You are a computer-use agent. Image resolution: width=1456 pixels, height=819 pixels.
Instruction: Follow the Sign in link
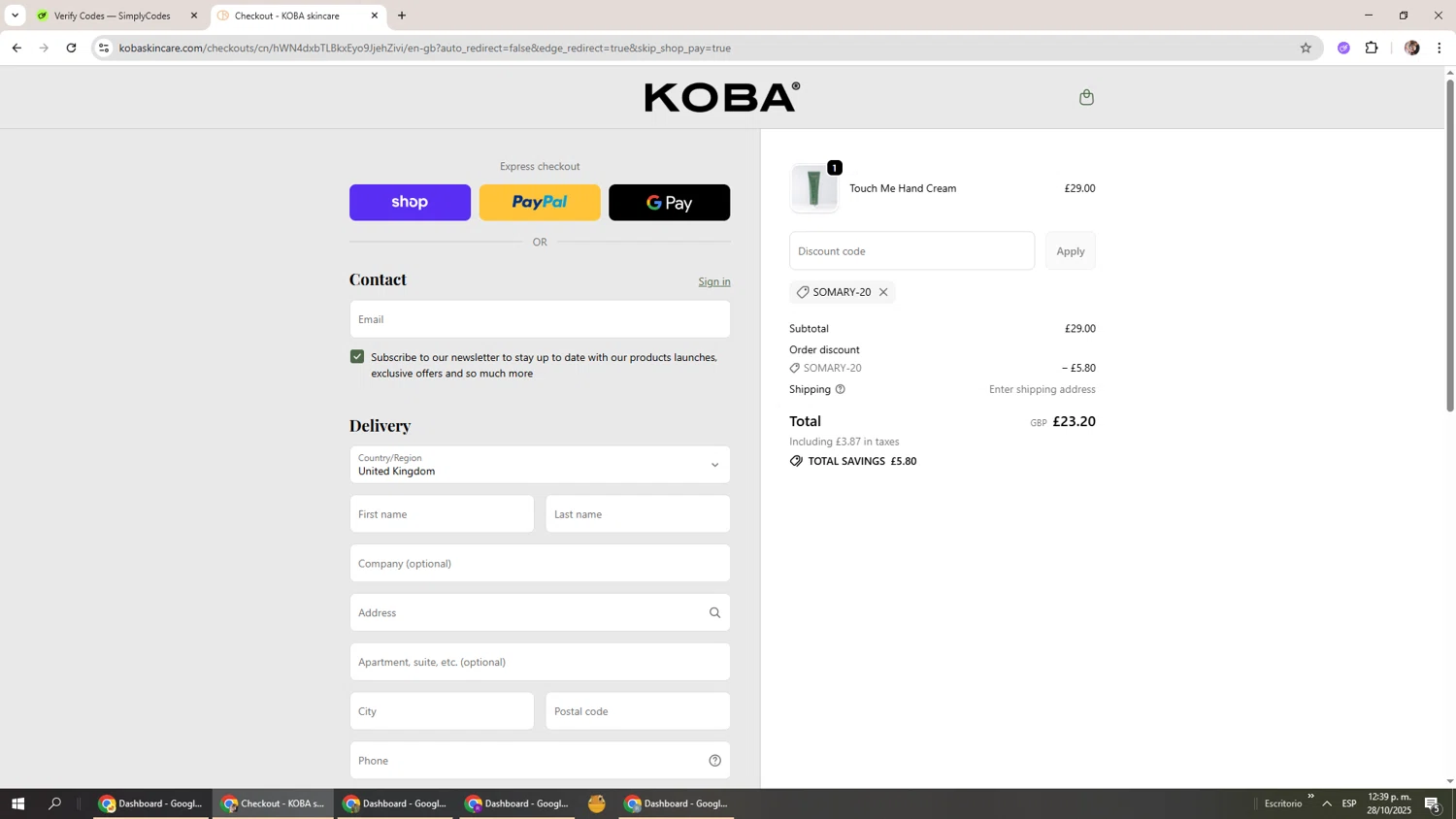(x=714, y=281)
